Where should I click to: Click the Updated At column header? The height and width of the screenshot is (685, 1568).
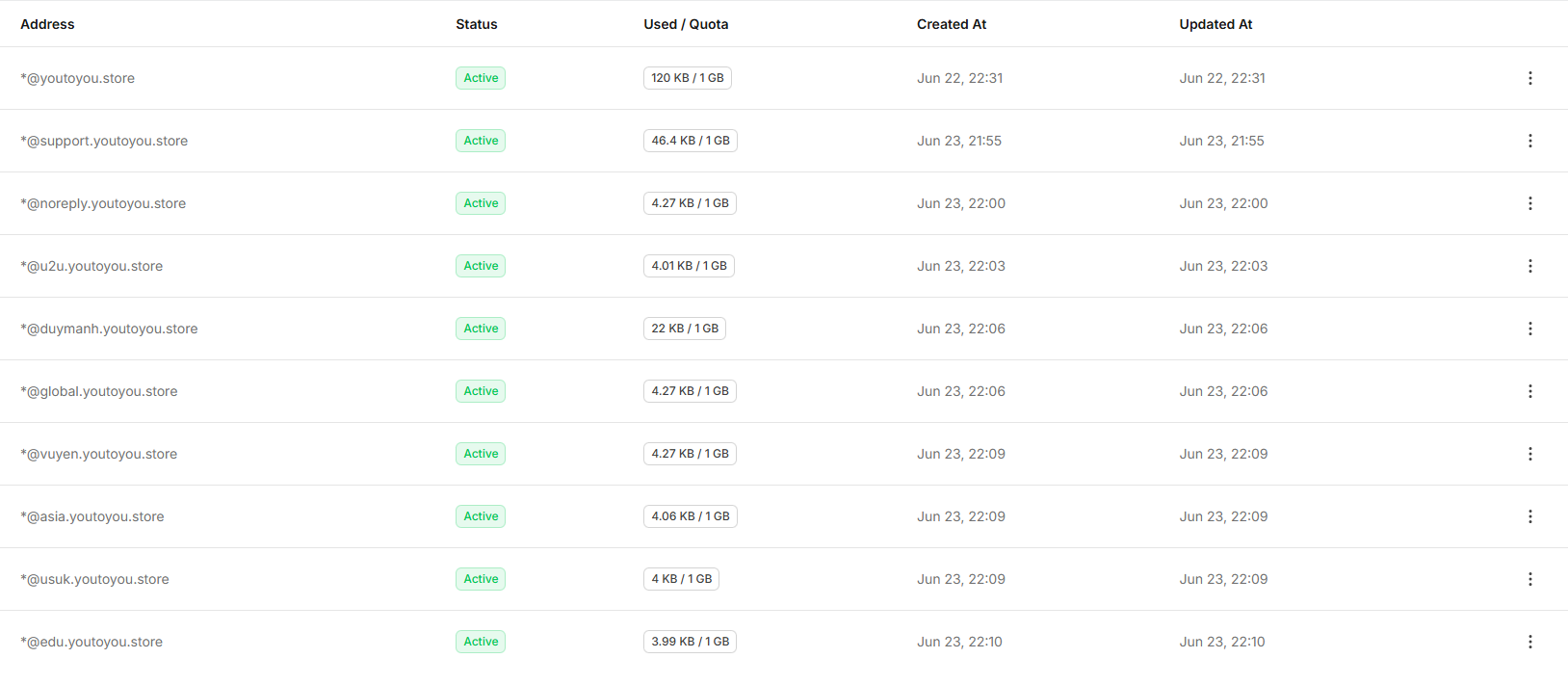coord(1215,24)
